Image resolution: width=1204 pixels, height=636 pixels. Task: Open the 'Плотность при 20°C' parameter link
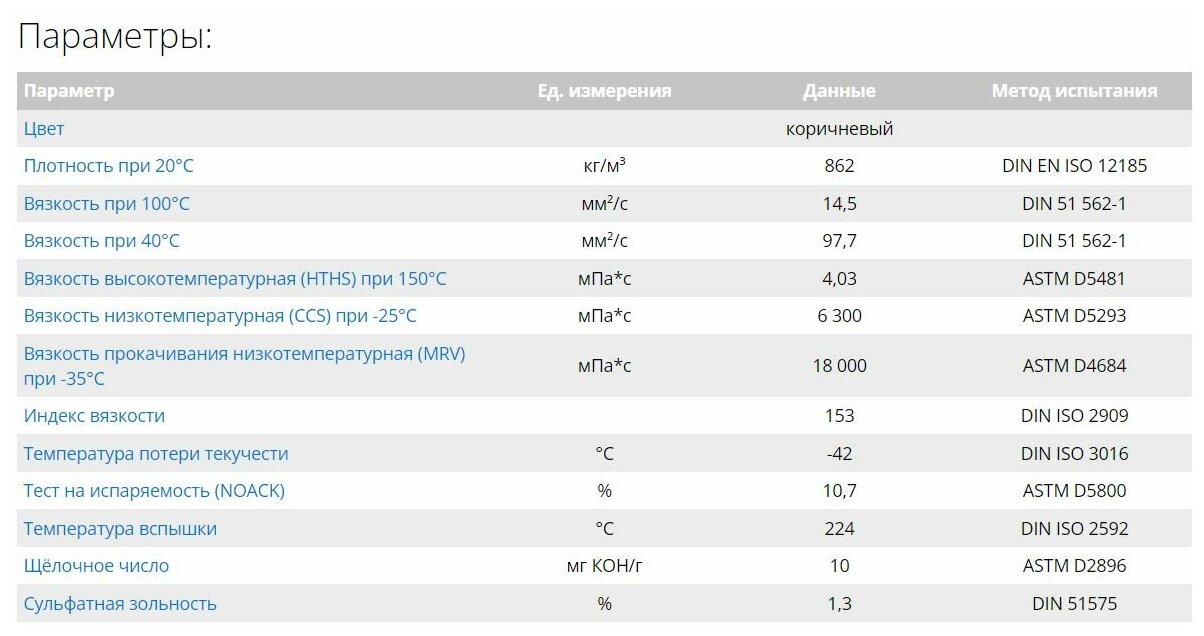(x=109, y=166)
